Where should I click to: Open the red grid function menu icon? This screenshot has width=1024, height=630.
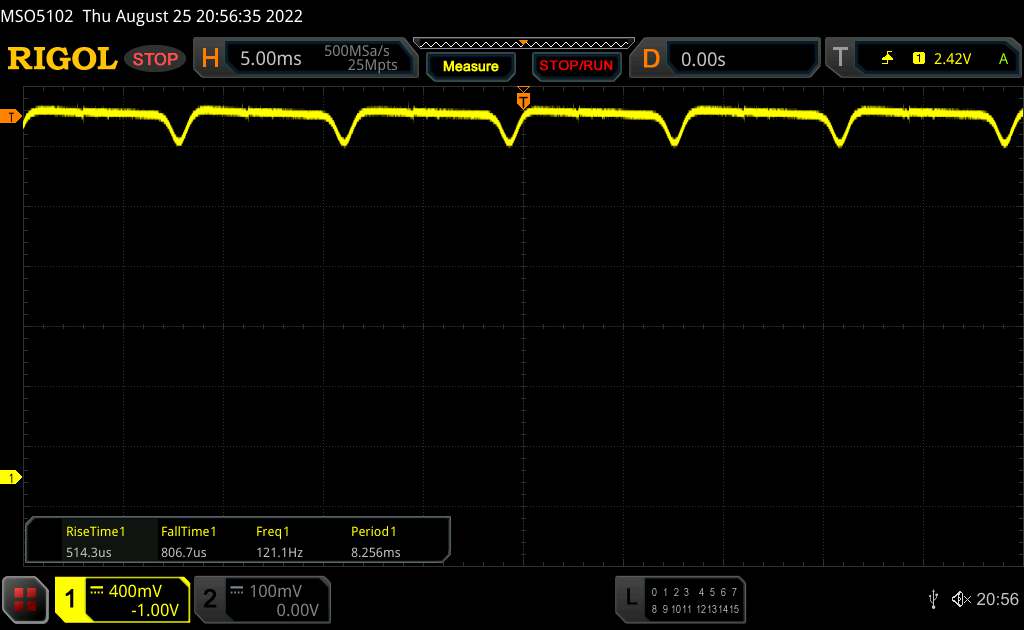point(25,599)
